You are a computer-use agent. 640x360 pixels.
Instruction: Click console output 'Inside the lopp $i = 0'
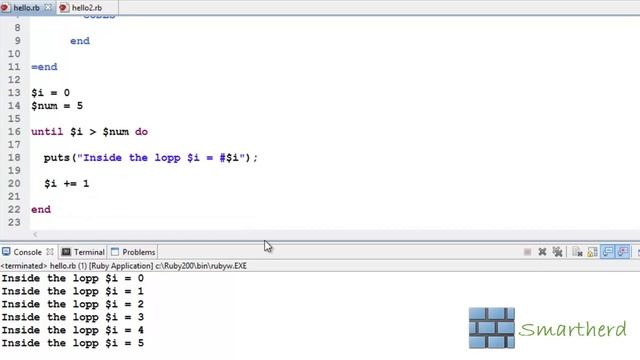tap(73, 278)
